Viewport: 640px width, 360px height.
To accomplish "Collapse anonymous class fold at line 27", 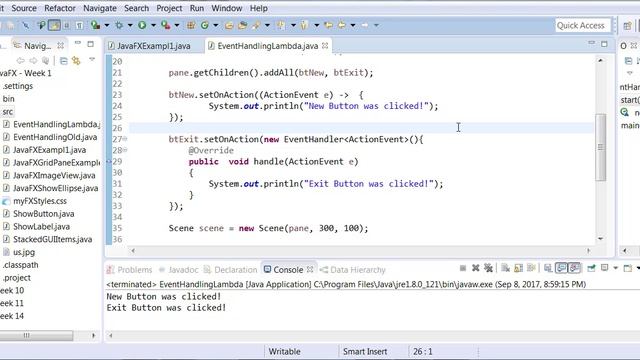I will pyautogui.click(x=125, y=139).
